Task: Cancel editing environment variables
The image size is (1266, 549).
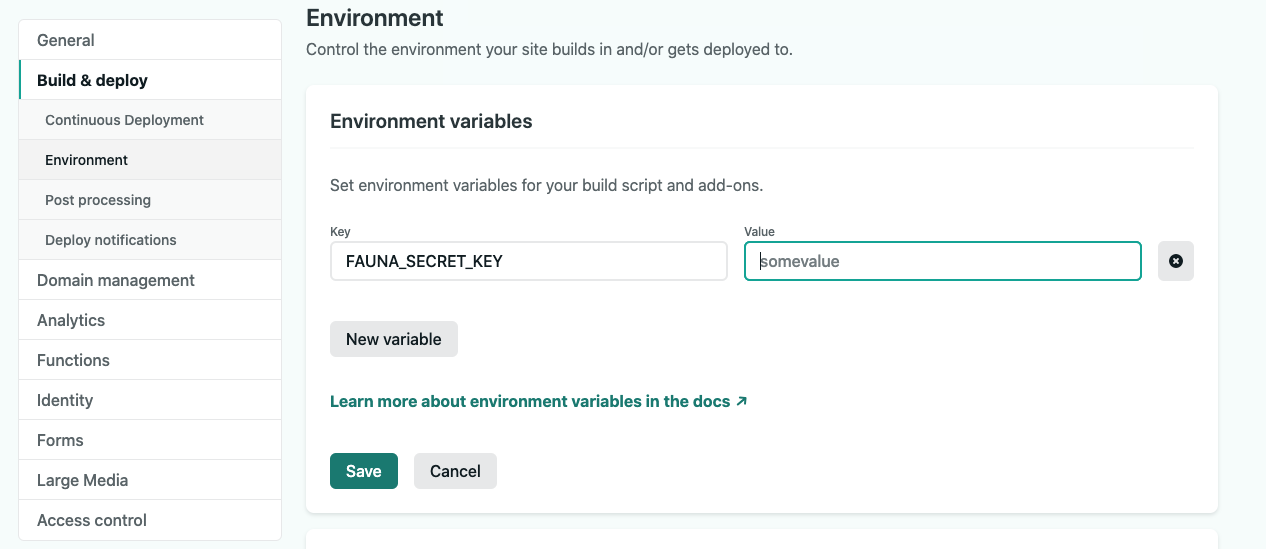Action: tap(455, 471)
